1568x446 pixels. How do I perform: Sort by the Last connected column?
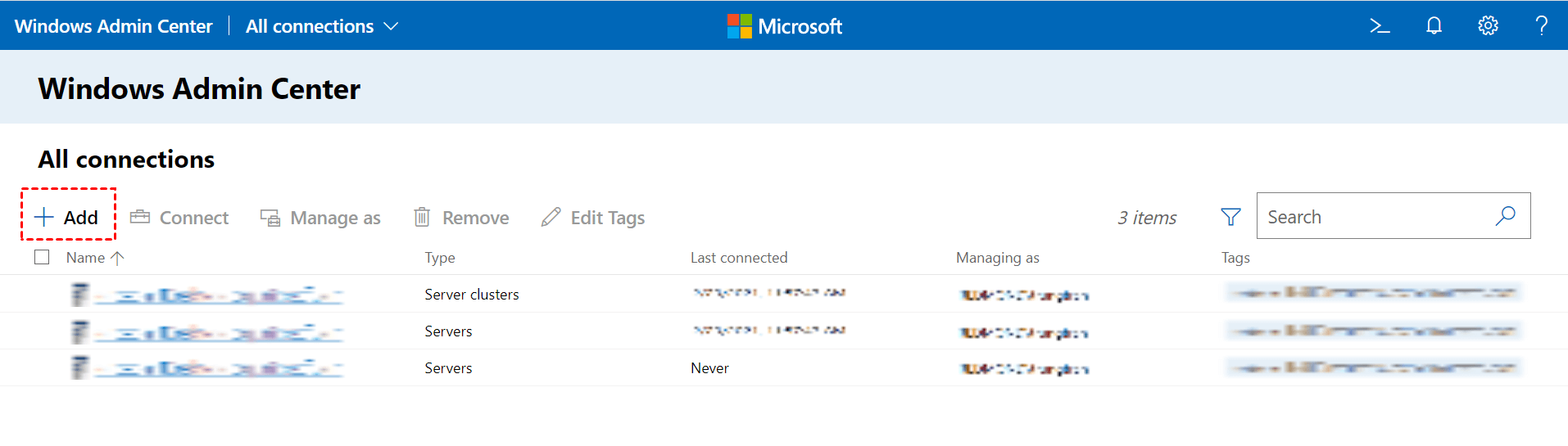[x=738, y=258]
